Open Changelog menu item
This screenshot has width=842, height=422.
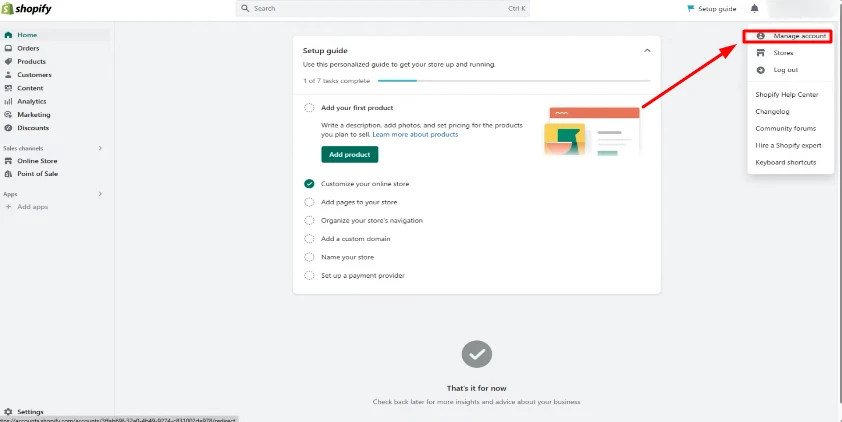tap(772, 112)
